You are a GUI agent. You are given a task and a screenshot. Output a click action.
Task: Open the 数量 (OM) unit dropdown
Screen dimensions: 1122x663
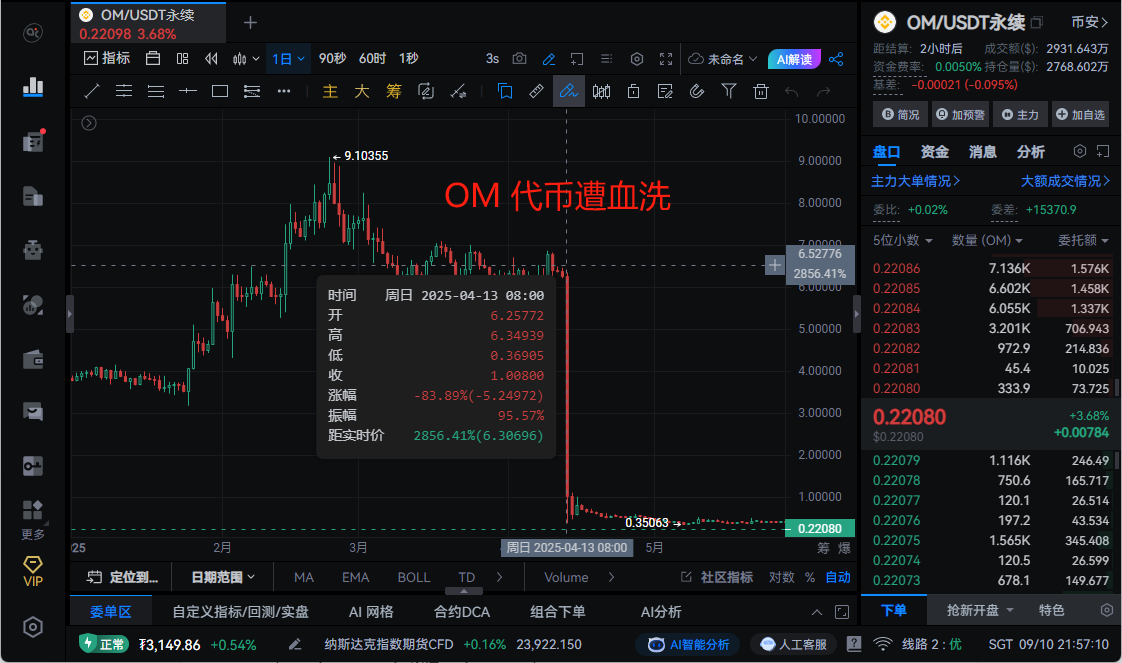pos(987,240)
